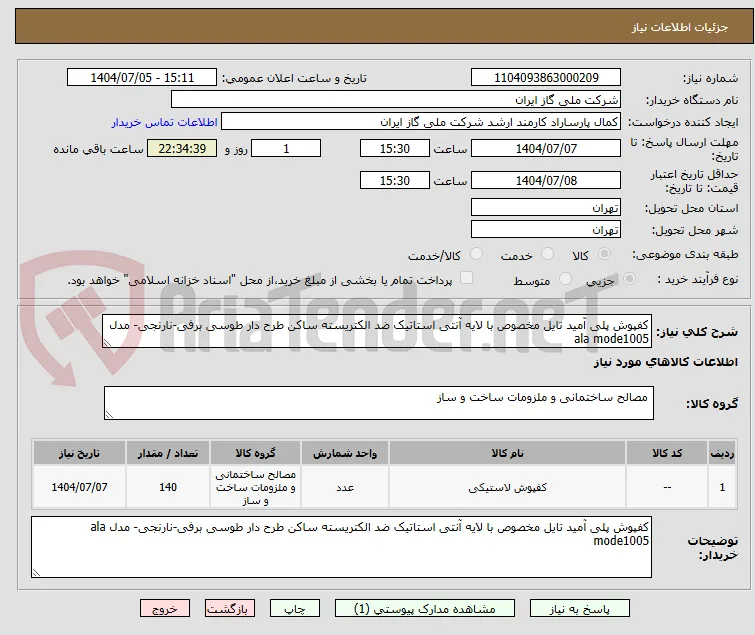Click the remaining time 22:34:39 field

point(182,148)
